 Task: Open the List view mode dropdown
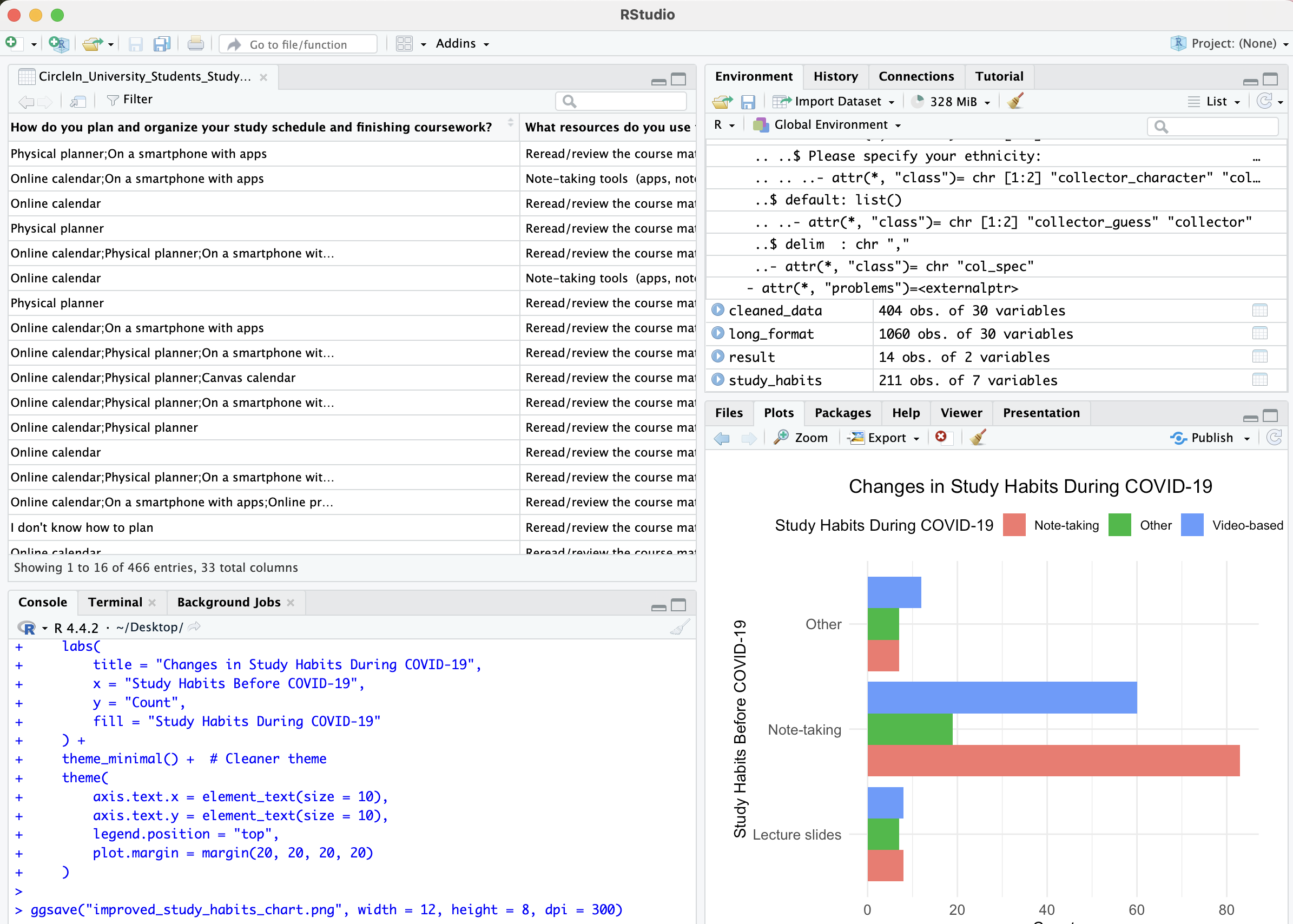(1215, 102)
